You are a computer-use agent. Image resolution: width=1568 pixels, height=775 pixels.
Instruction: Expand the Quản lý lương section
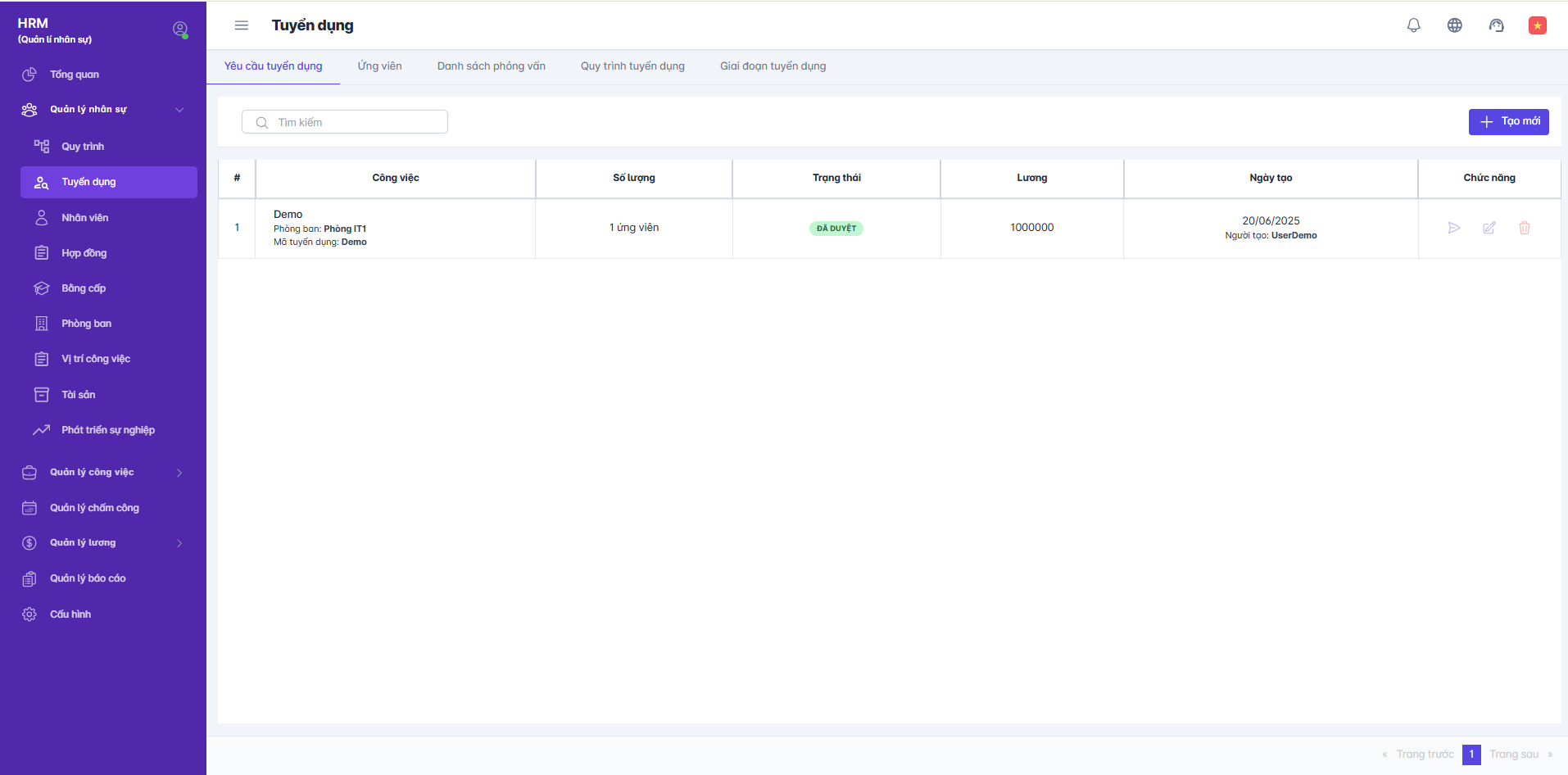pos(179,543)
